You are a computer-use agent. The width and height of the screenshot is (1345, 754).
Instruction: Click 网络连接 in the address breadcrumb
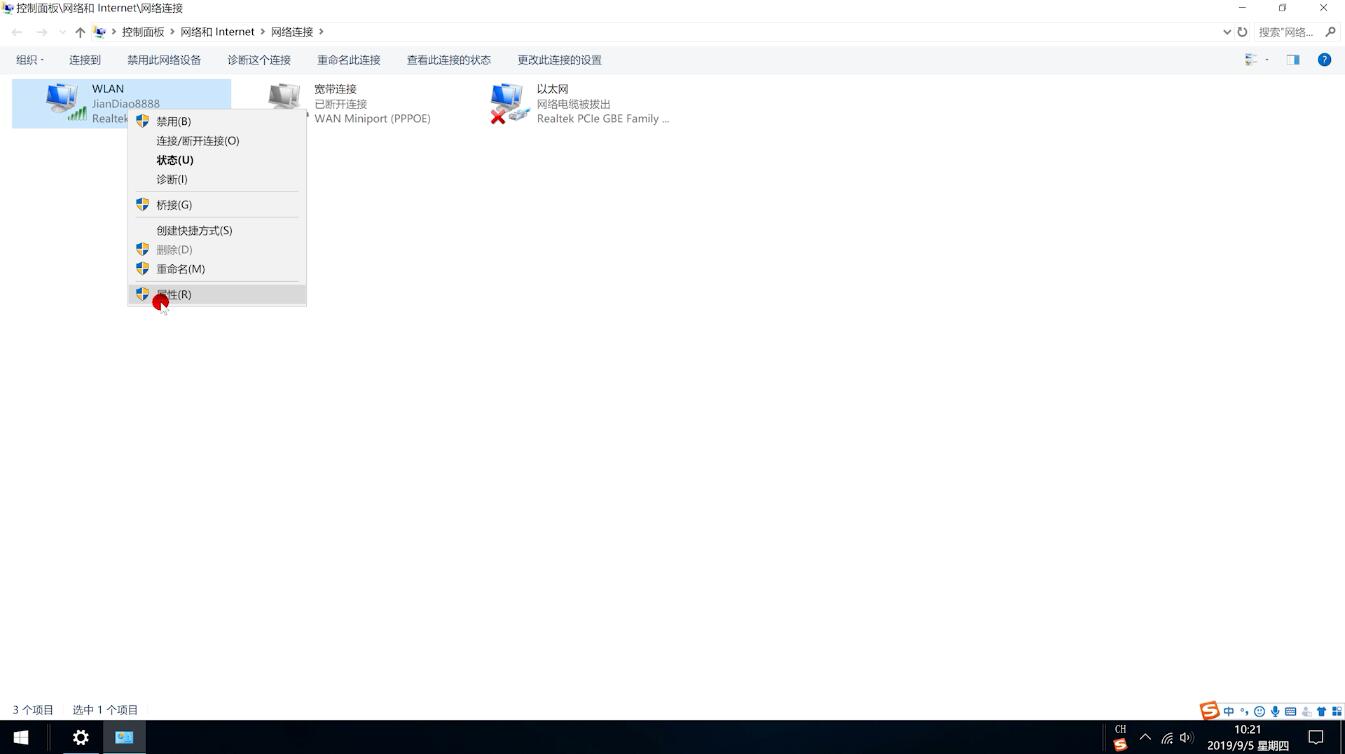click(292, 32)
